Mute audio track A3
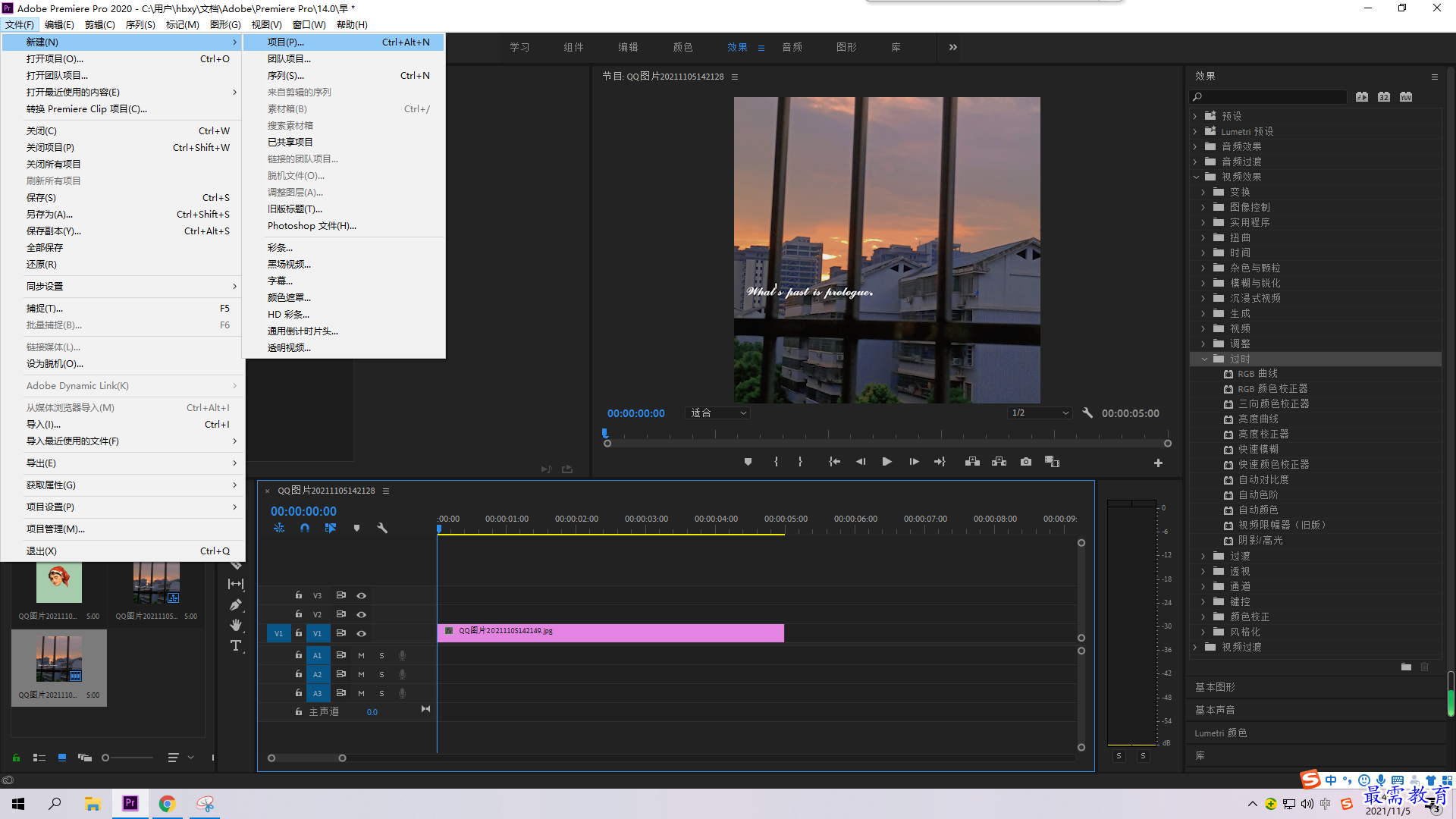 pos(362,693)
